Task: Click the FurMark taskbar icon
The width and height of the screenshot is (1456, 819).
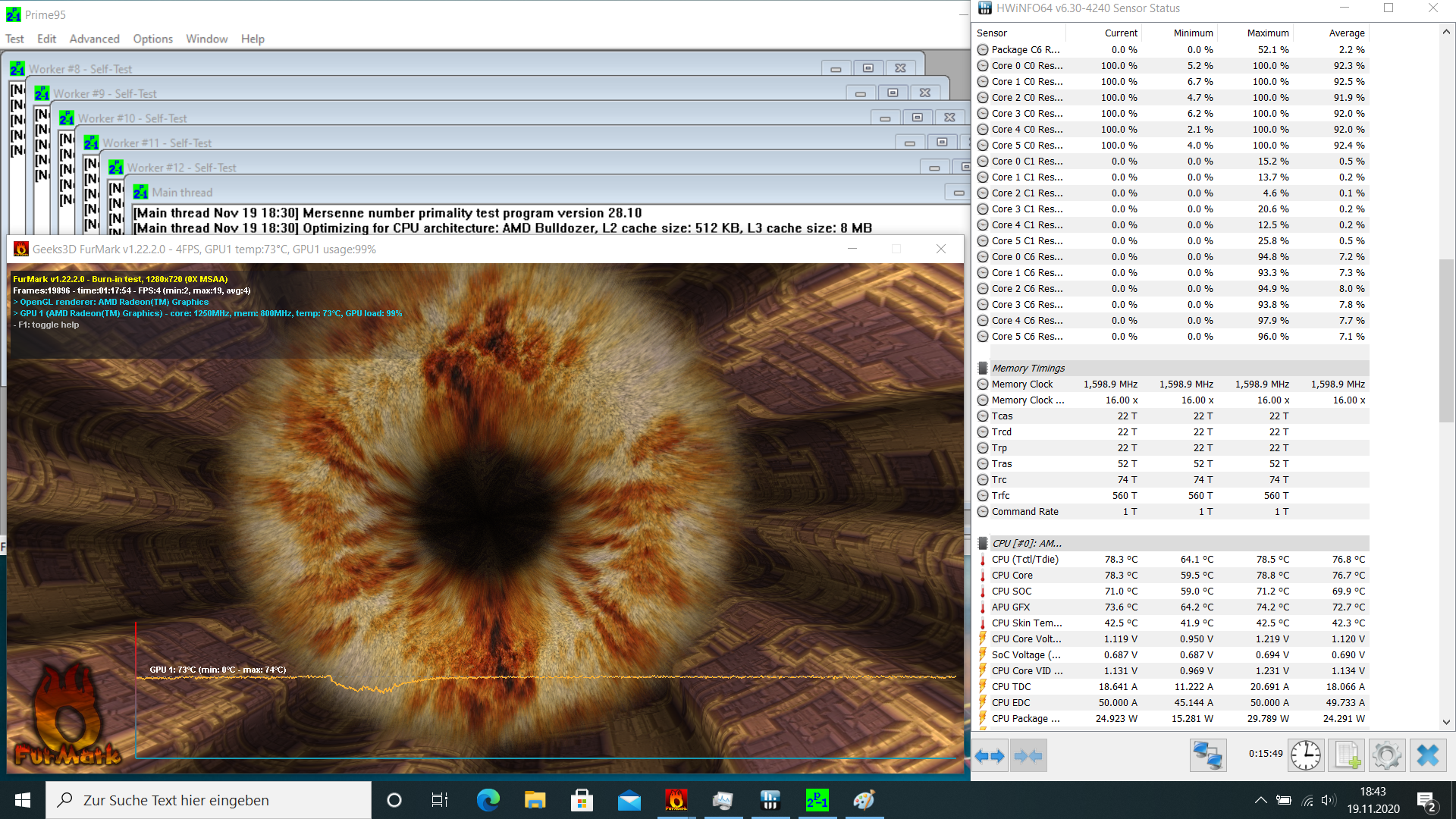Action: coord(676,800)
